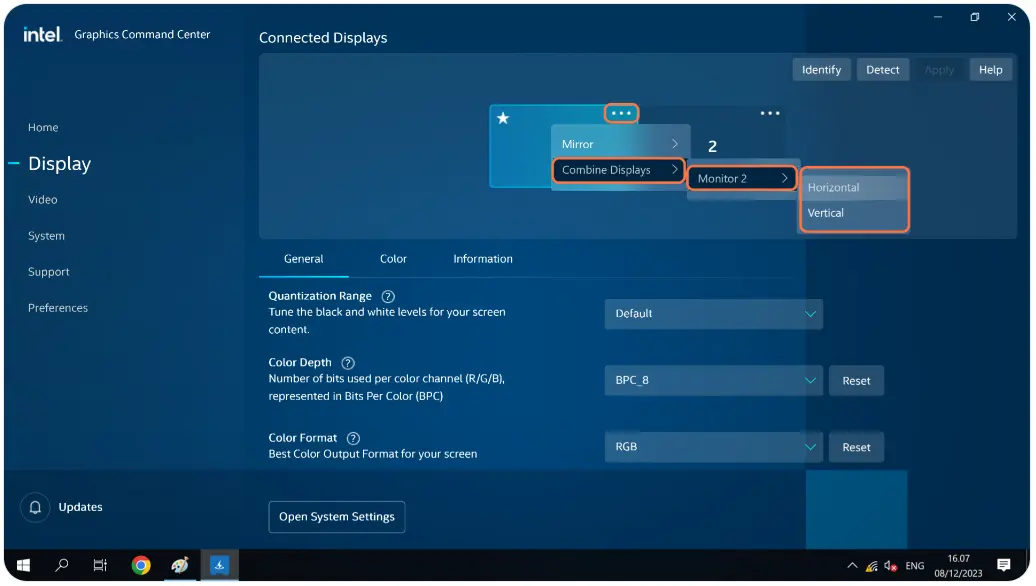The image size is (1036, 586).
Task: Reset the Color Depth setting
Action: (856, 381)
